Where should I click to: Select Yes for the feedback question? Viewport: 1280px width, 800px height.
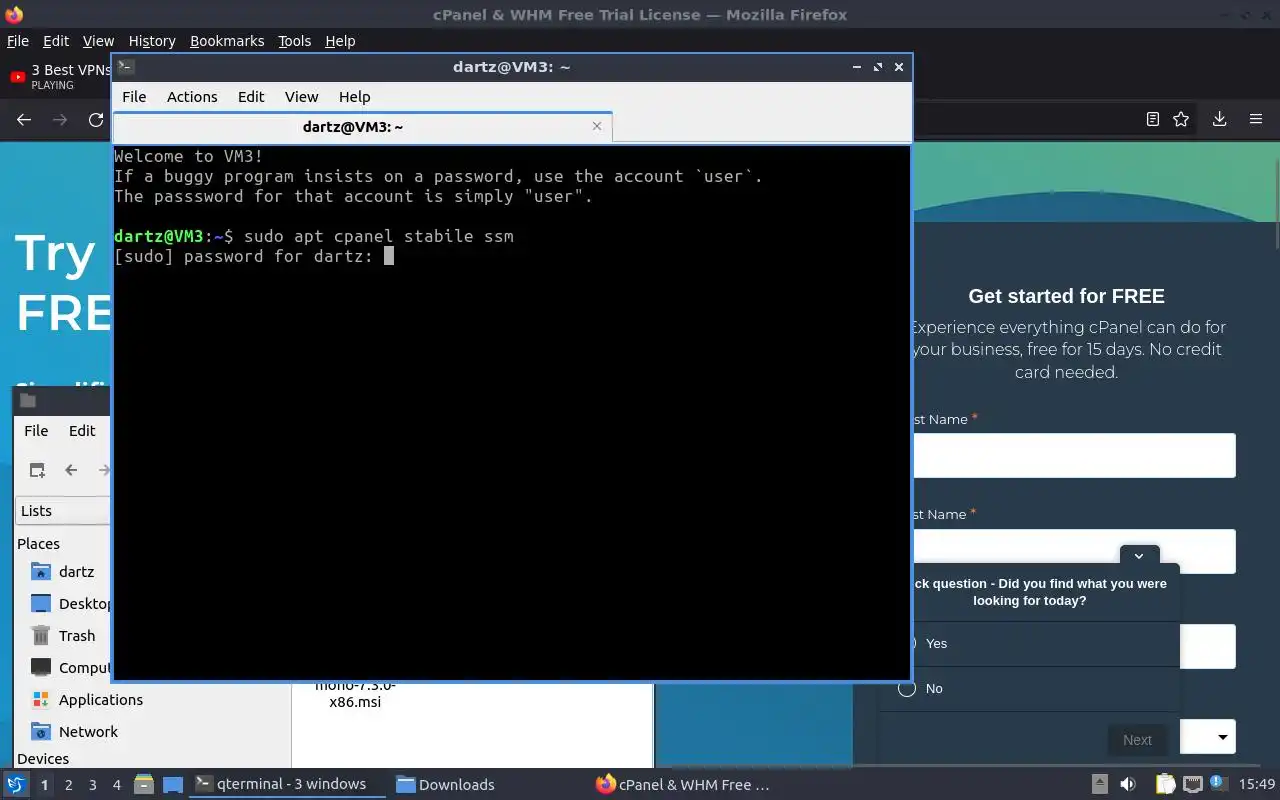pyautogui.click(x=936, y=643)
